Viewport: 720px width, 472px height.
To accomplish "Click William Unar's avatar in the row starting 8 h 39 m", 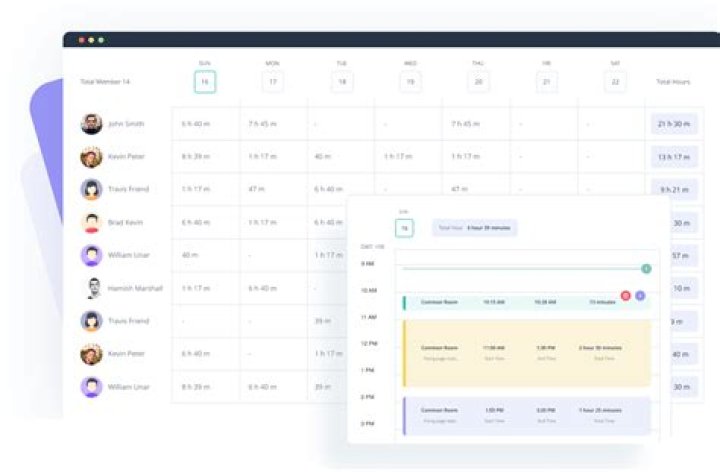I will [91, 387].
